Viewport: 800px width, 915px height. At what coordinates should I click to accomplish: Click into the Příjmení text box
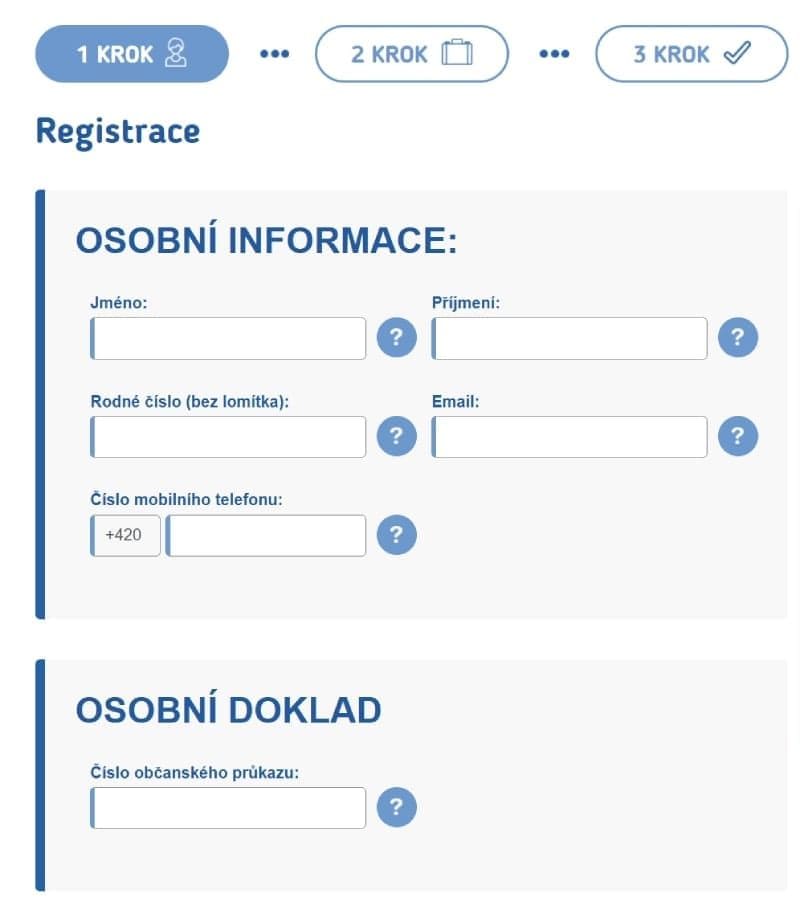click(x=570, y=338)
